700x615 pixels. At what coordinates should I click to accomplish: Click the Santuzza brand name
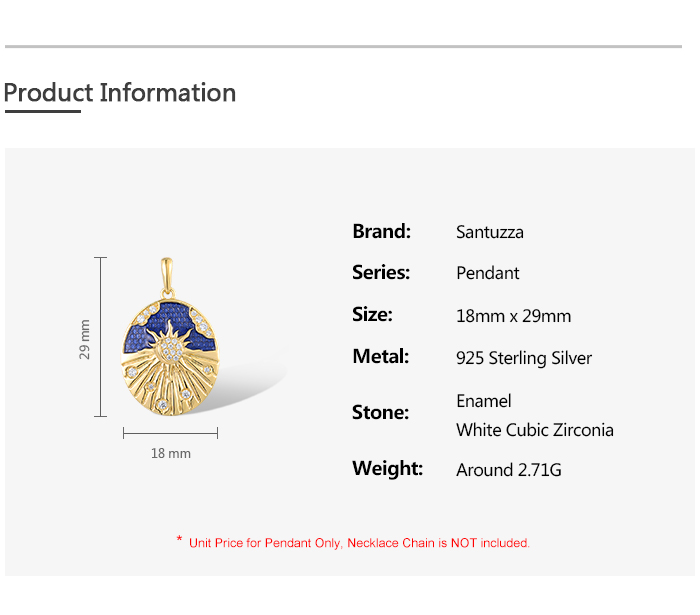tap(490, 232)
